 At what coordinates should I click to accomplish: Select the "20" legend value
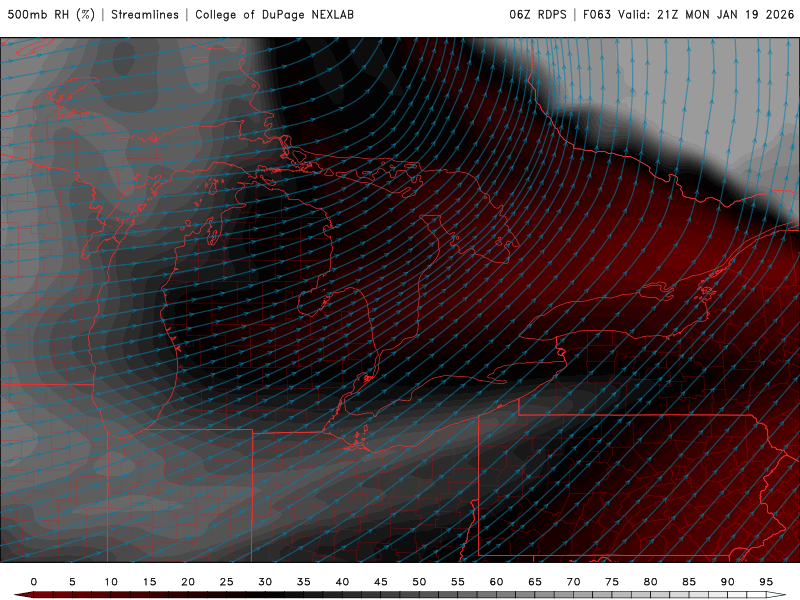pos(188,582)
